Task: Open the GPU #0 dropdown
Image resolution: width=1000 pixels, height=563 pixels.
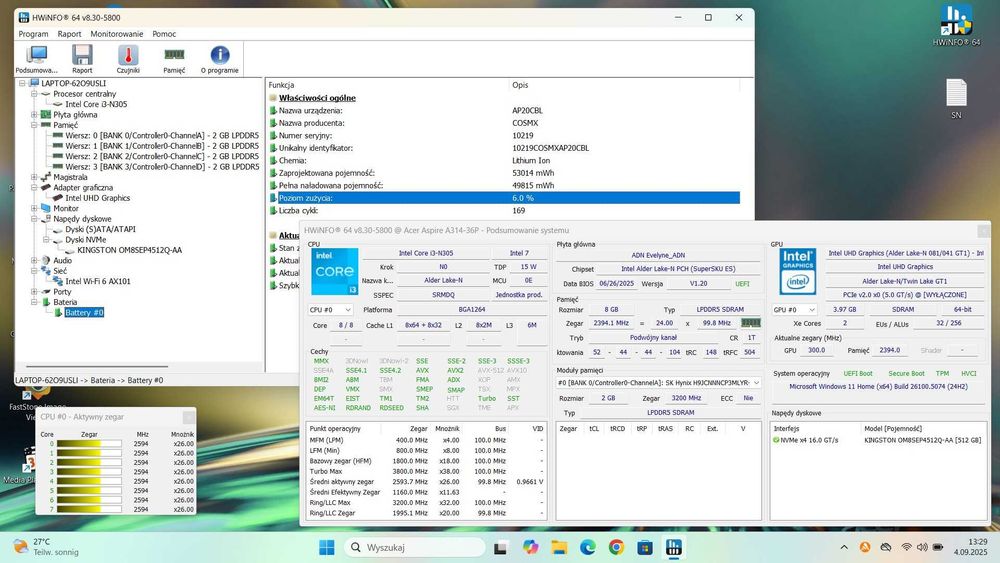Action: point(794,309)
